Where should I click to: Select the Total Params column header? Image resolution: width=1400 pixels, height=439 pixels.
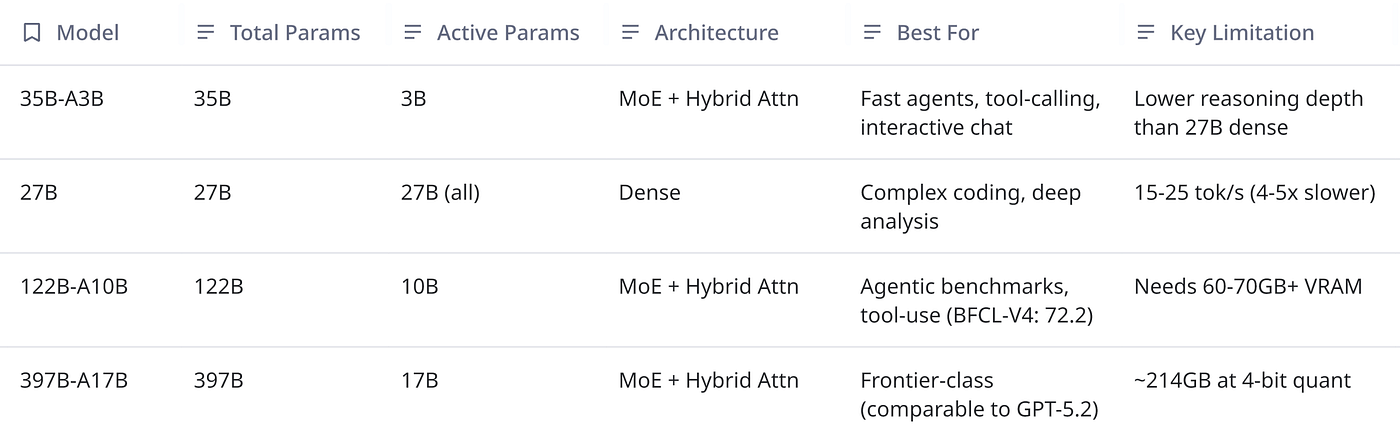pos(295,33)
